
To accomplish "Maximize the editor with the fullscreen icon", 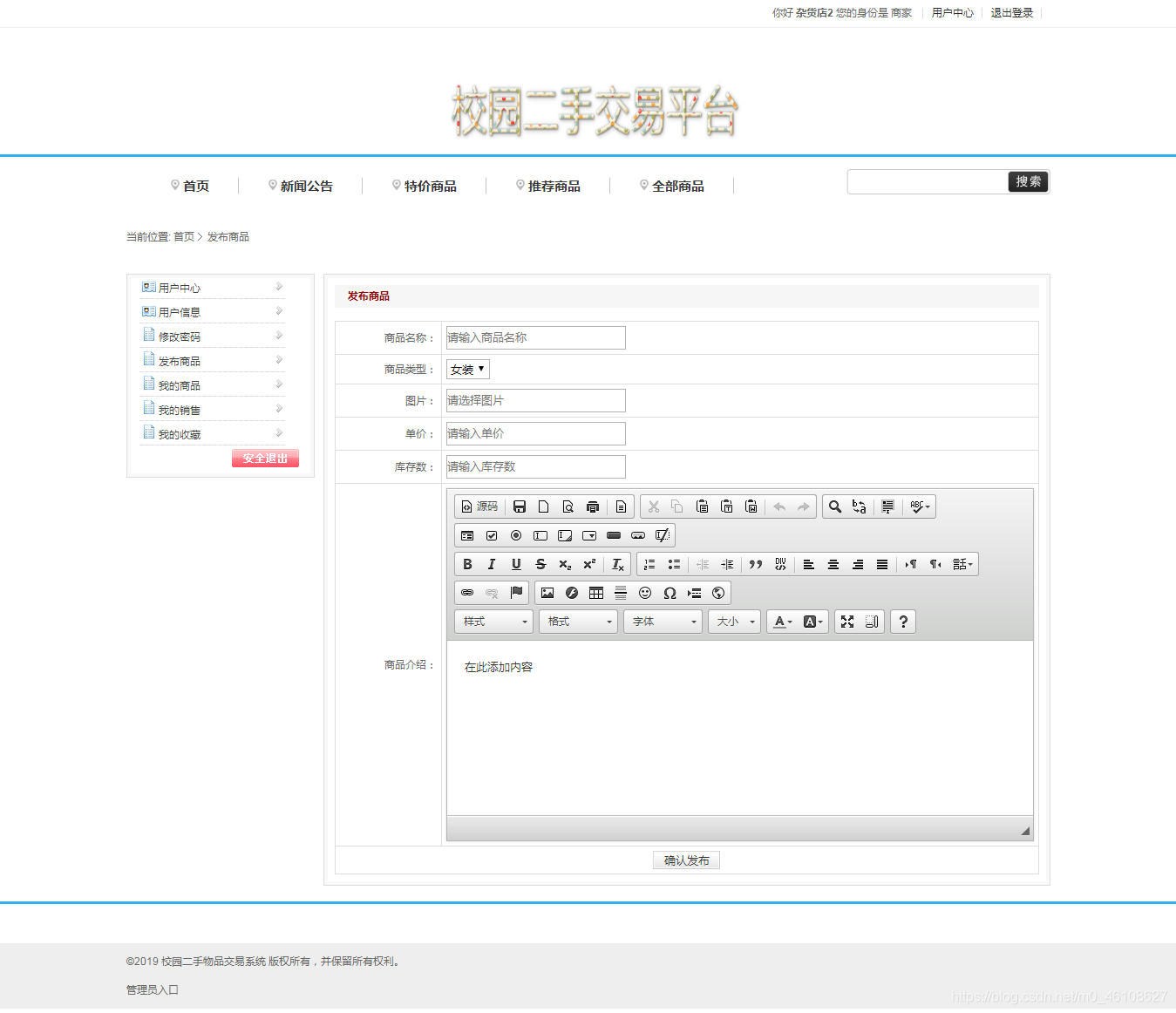I will 847,622.
